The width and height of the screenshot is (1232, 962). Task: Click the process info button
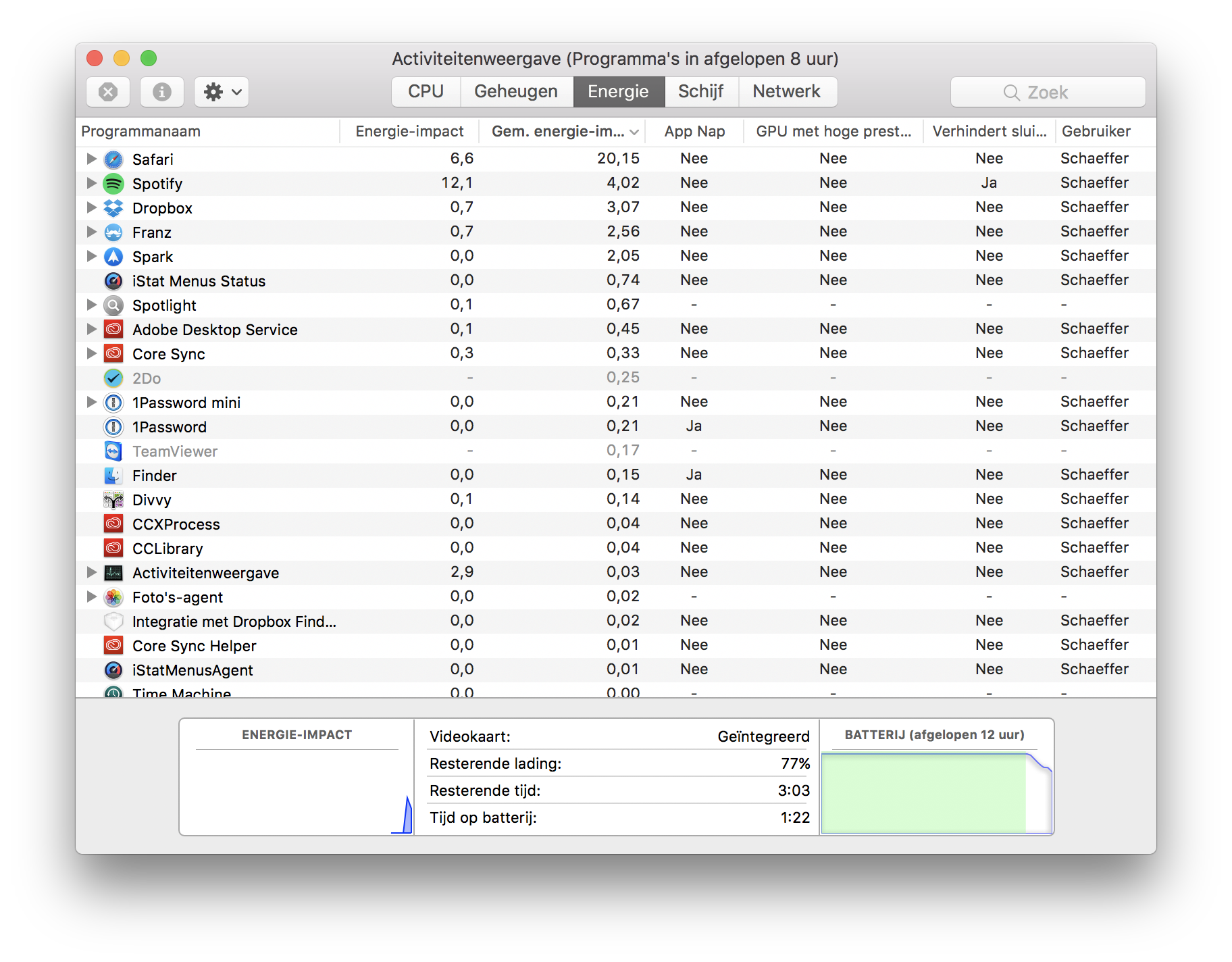pyautogui.click(x=162, y=92)
